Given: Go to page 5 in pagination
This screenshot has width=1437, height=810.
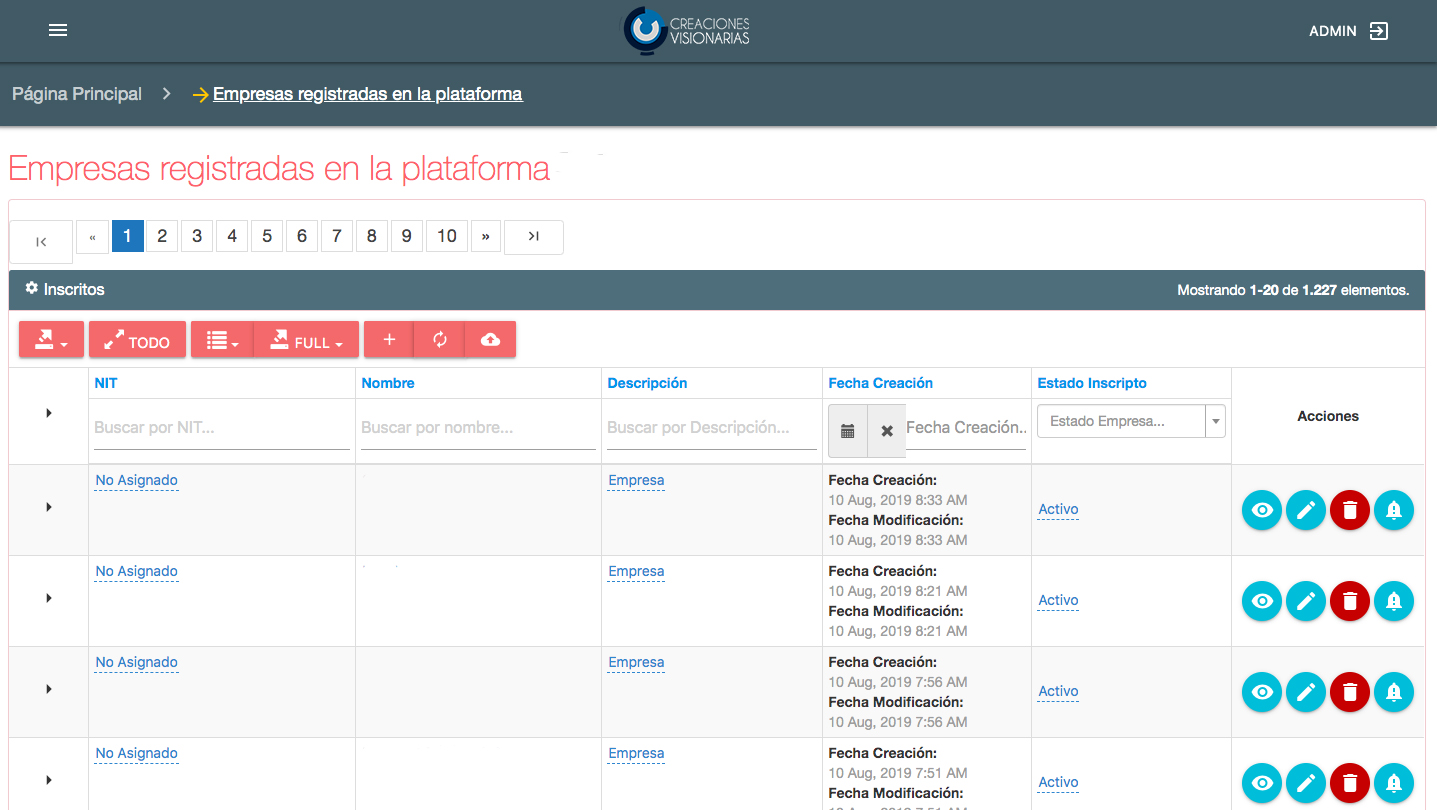Looking at the screenshot, I should pyautogui.click(x=266, y=236).
